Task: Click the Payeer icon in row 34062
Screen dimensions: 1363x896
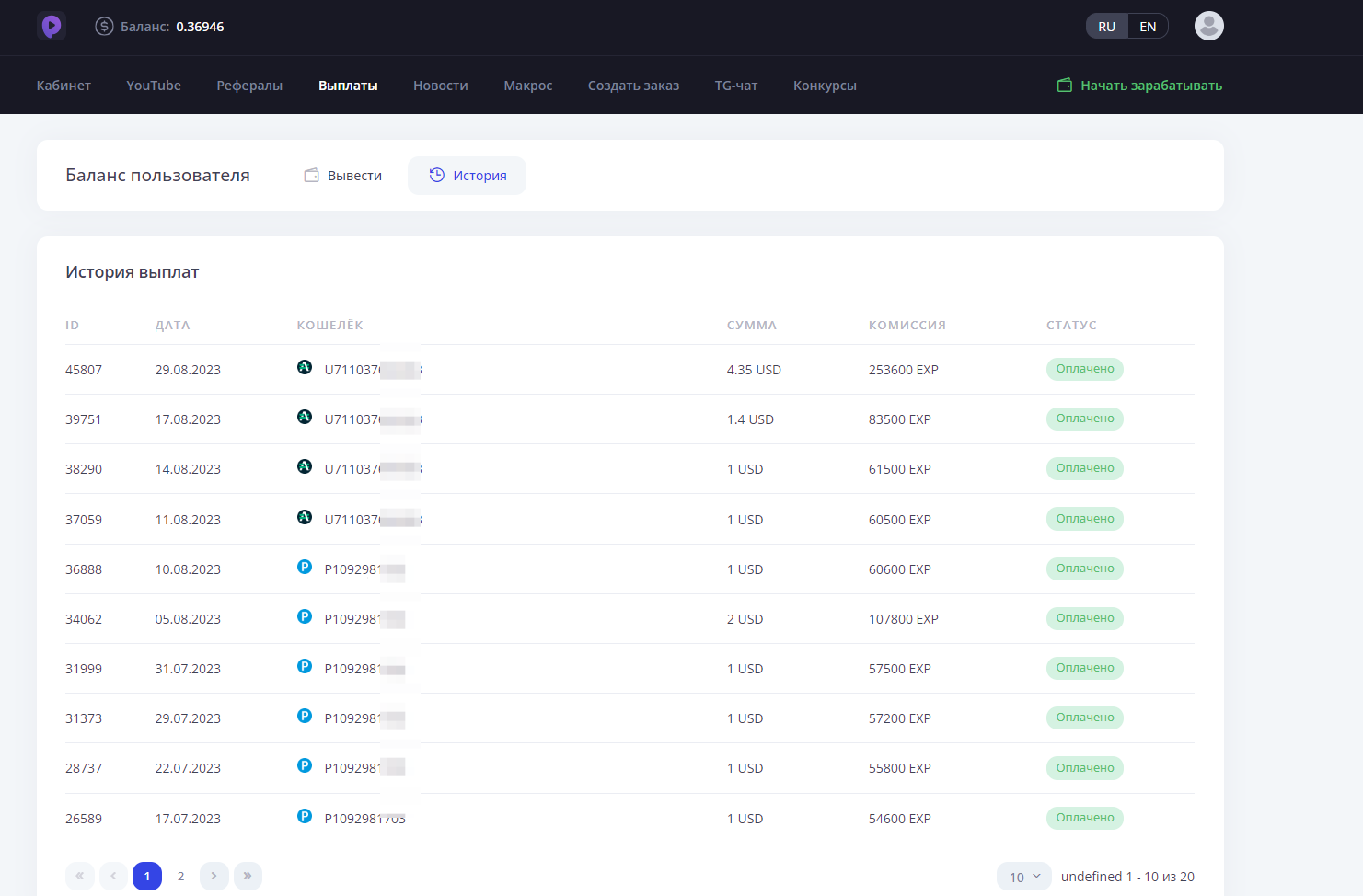Action: (x=305, y=616)
